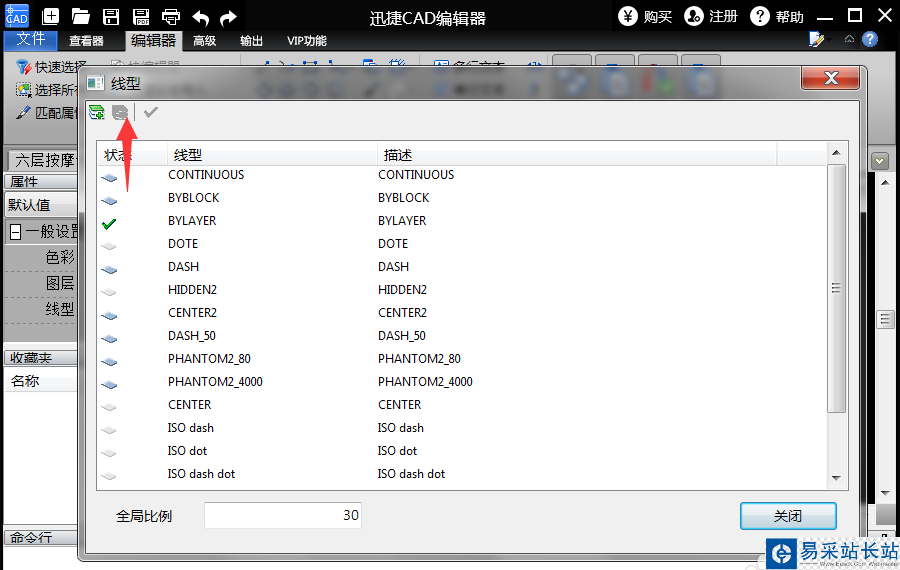Switch to the 编辑器 tab

(x=153, y=41)
